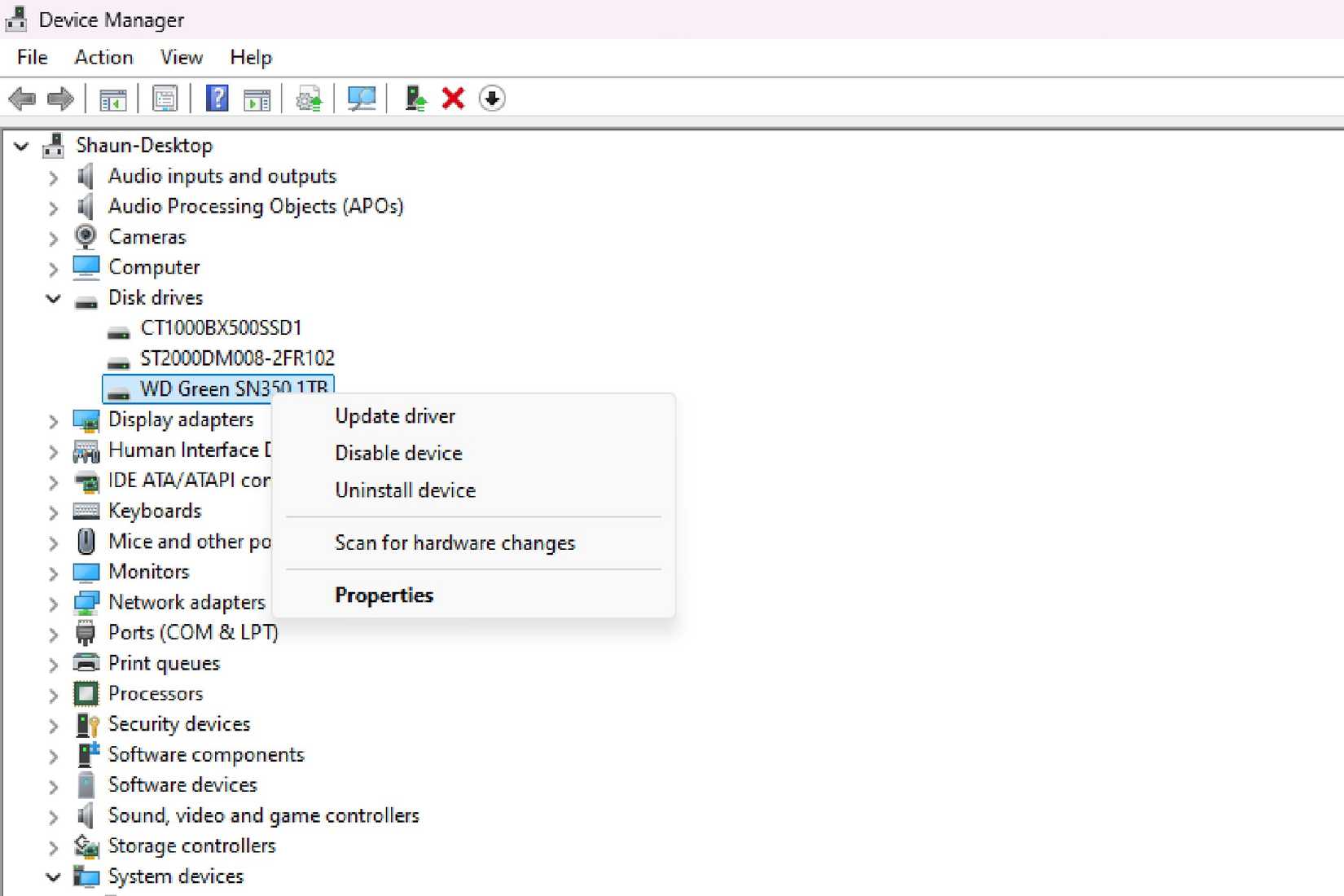Screen dimensions: 1344x896
Task: Select Properties in the context menu
Action: coord(384,595)
